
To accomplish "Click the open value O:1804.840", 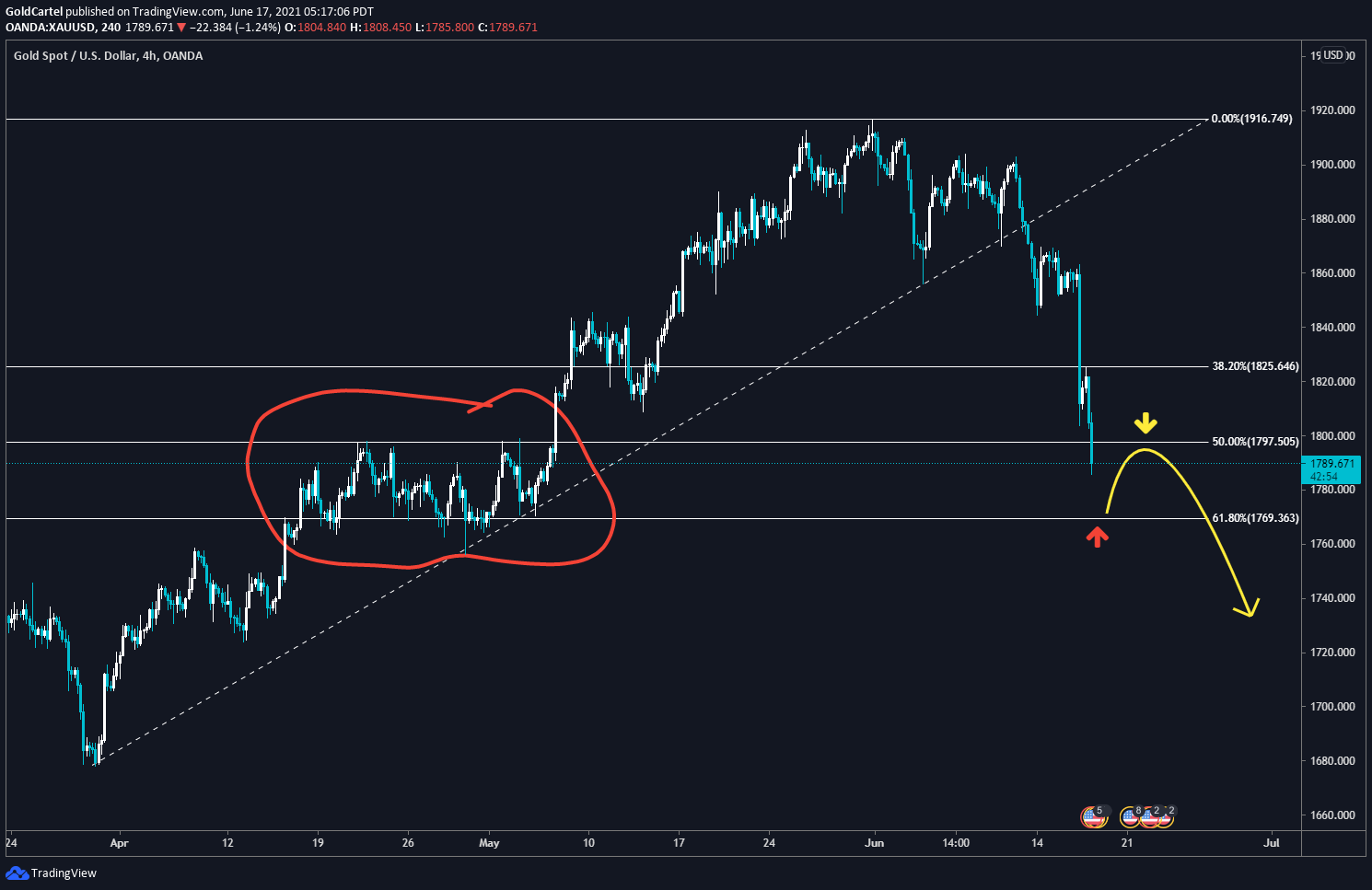I will 315,28.
